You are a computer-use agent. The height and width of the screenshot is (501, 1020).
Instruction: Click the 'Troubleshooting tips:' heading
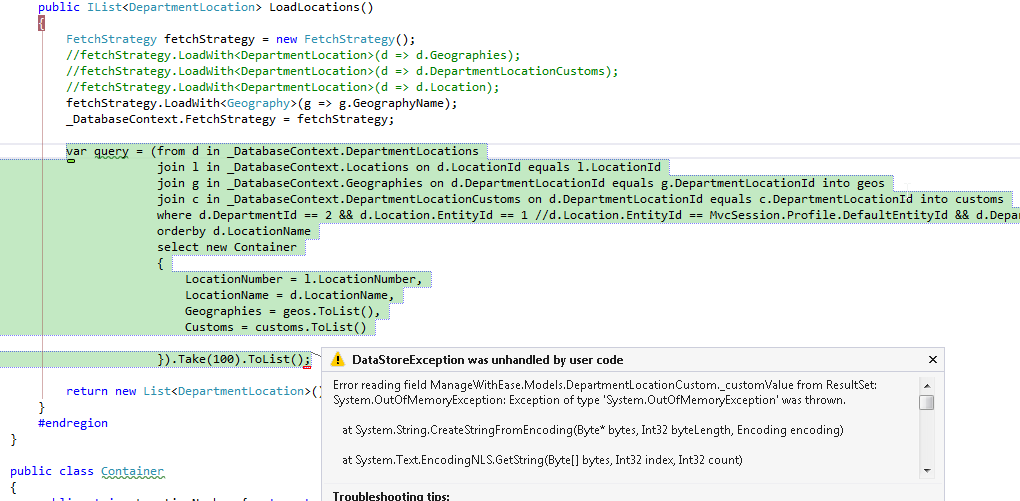tap(390, 496)
